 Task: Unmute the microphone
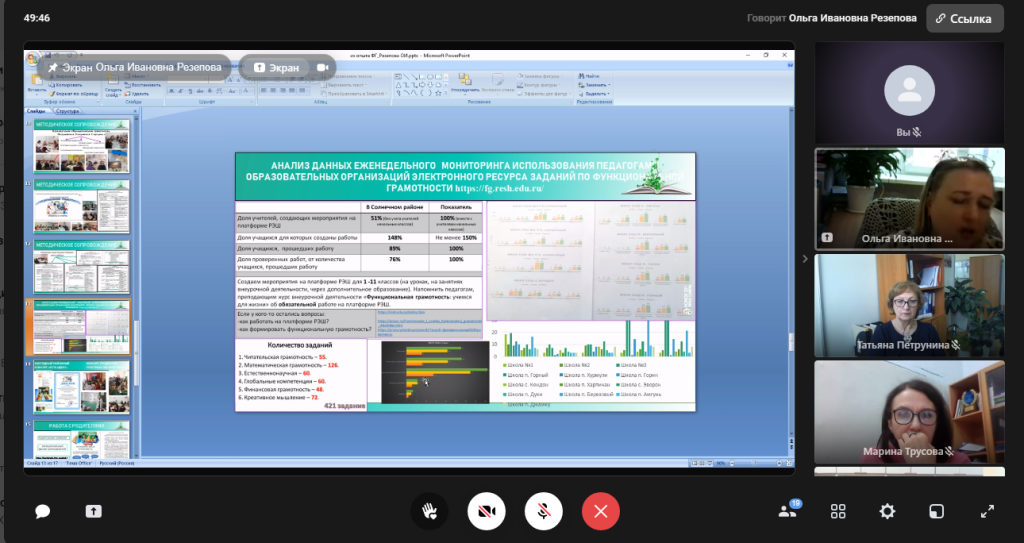point(543,511)
